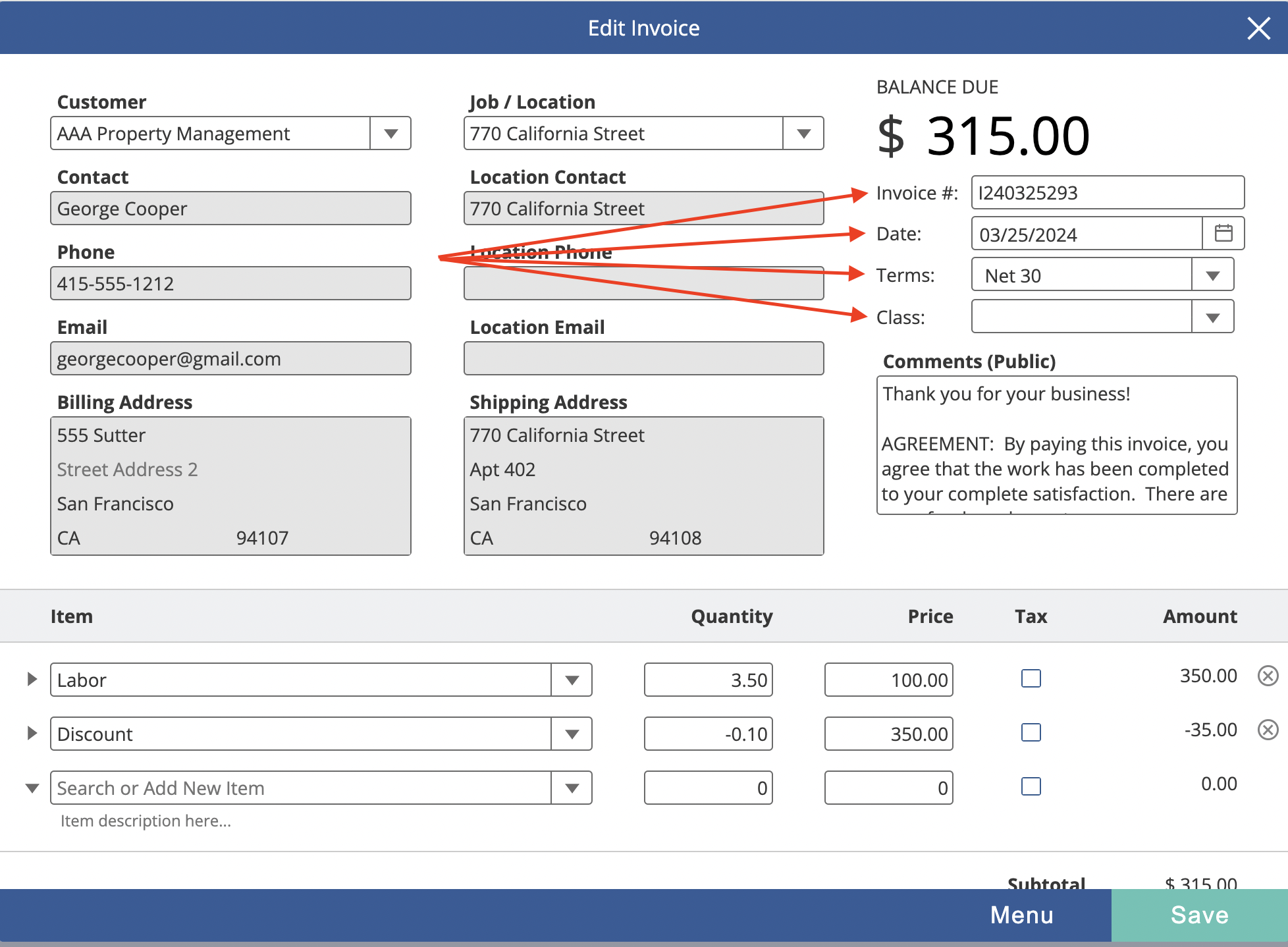Screen dimensions: 1288x947
Task: Open the Class dropdown
Action: 1214,317
